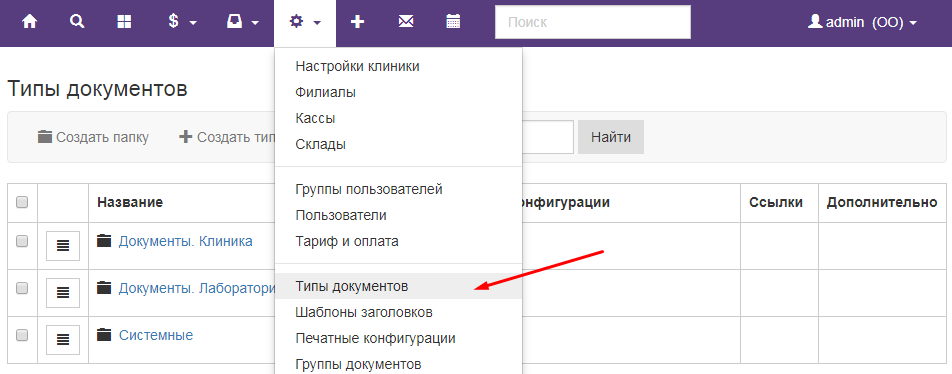Open the envelope messages icon
This screenshot has height=374, width=952.
click(406, 22)
